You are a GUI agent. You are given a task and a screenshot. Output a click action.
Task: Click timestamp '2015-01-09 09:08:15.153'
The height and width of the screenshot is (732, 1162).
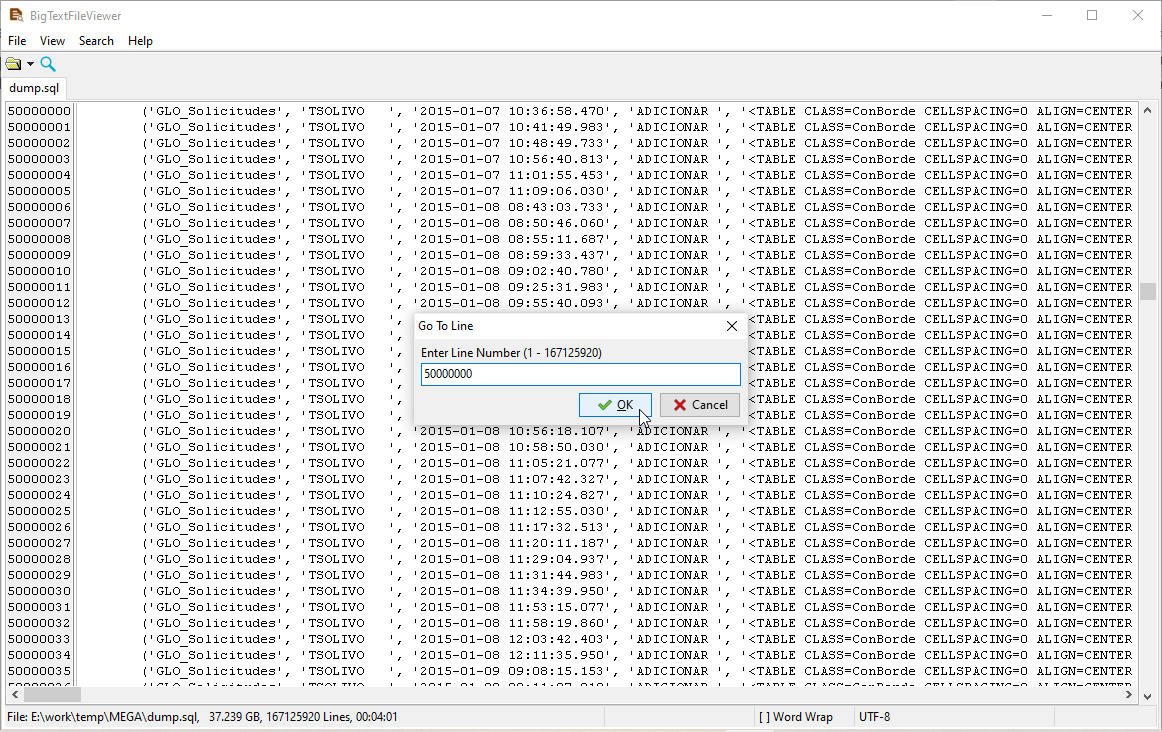(x=512, y=671)
